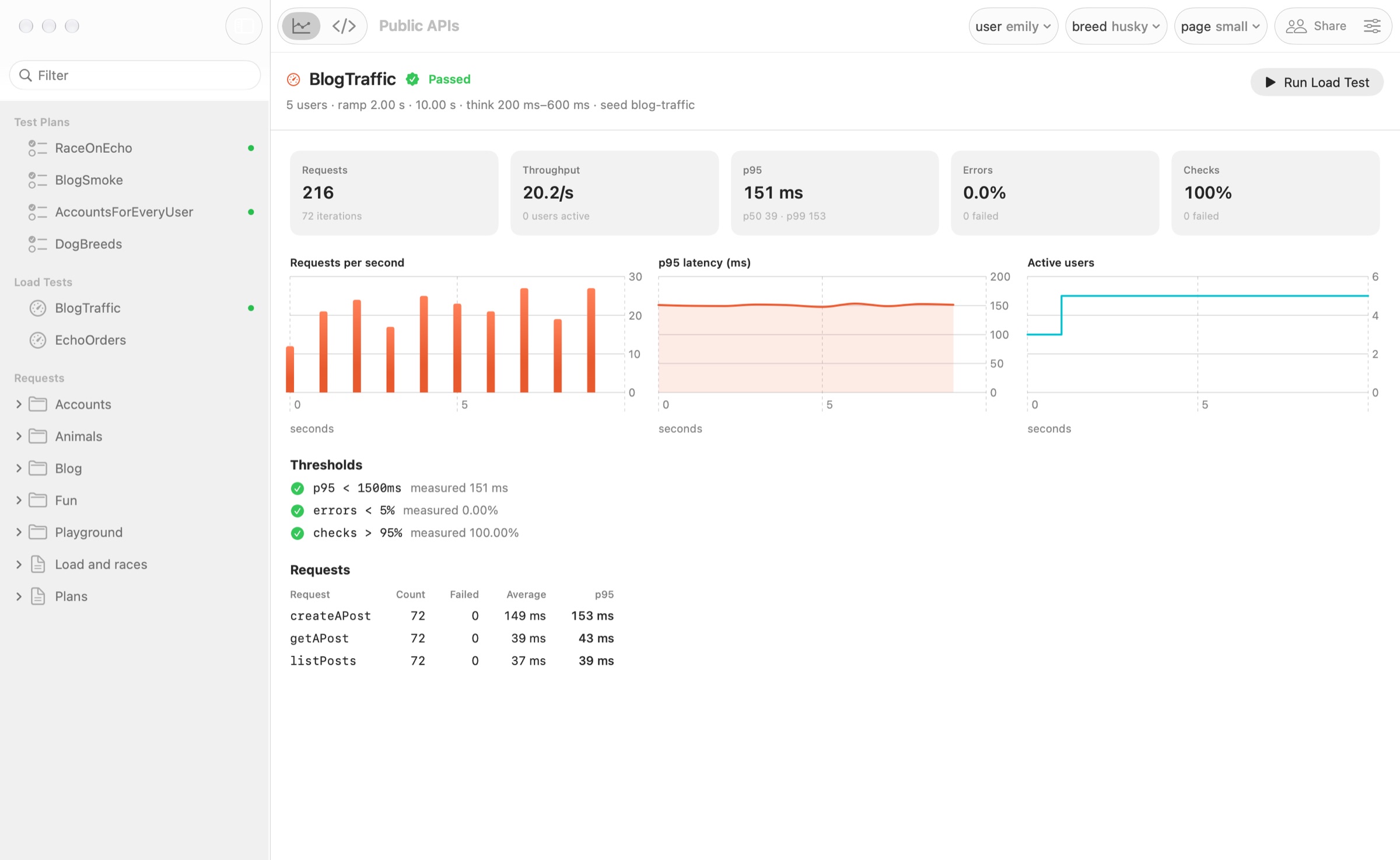Click the BlogTraffic gauge icon in sidebar
The height and width of the screenshot is (860, 1400).
[38, 308]
